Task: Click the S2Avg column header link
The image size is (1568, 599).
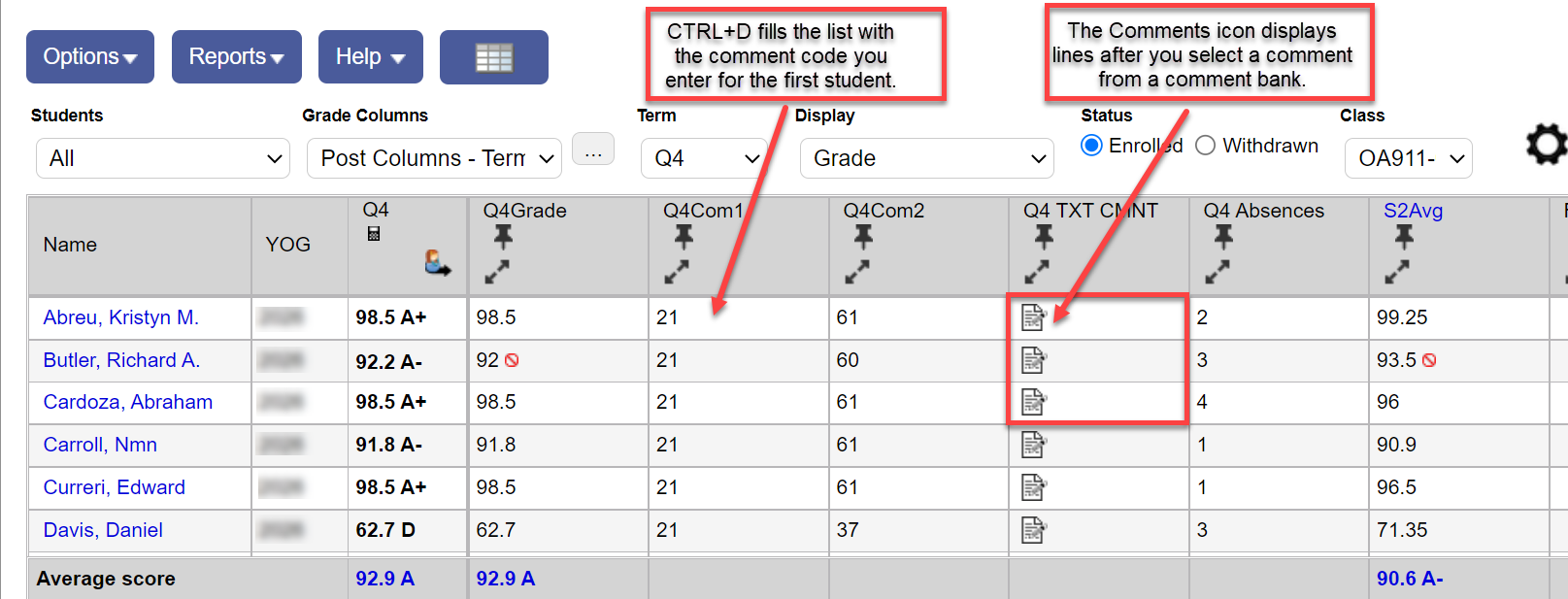Action: coord(1413,210)
